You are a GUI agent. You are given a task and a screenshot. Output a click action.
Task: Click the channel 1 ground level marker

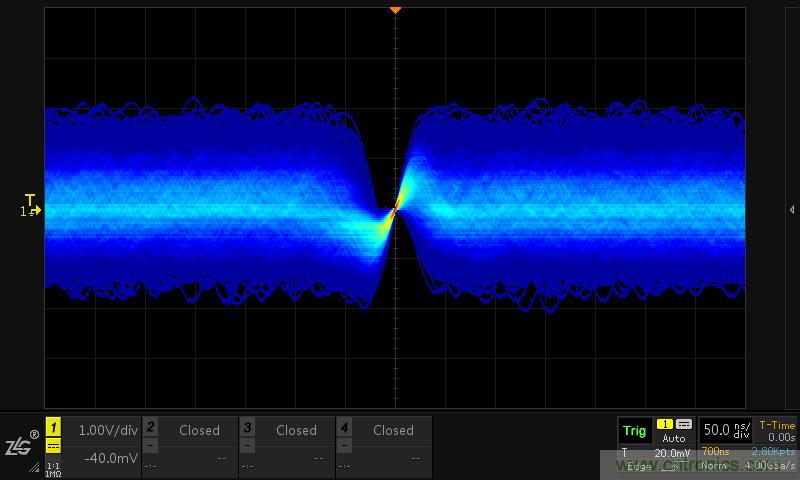pos(29,212)
